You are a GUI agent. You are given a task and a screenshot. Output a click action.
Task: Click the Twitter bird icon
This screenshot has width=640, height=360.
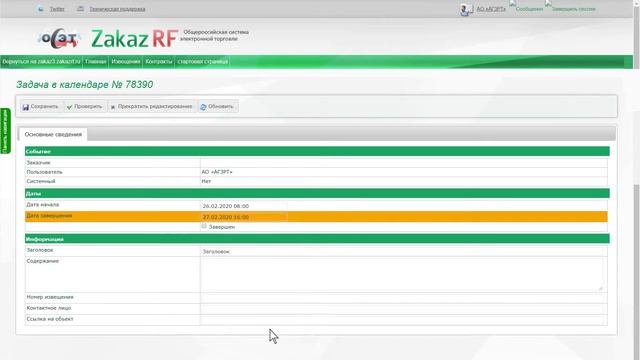pos(41,9)
